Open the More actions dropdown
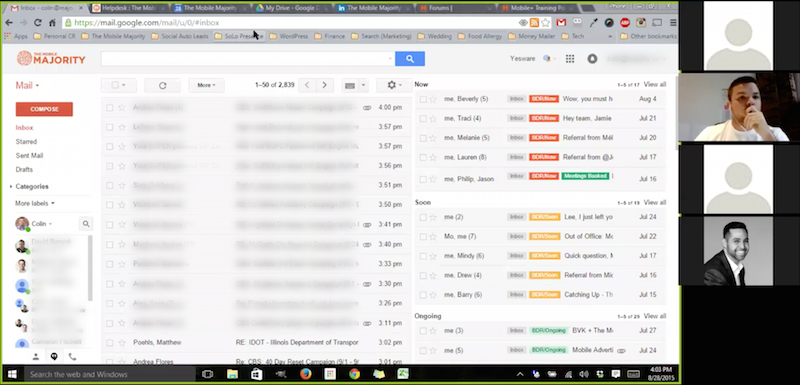 point(206,85)
